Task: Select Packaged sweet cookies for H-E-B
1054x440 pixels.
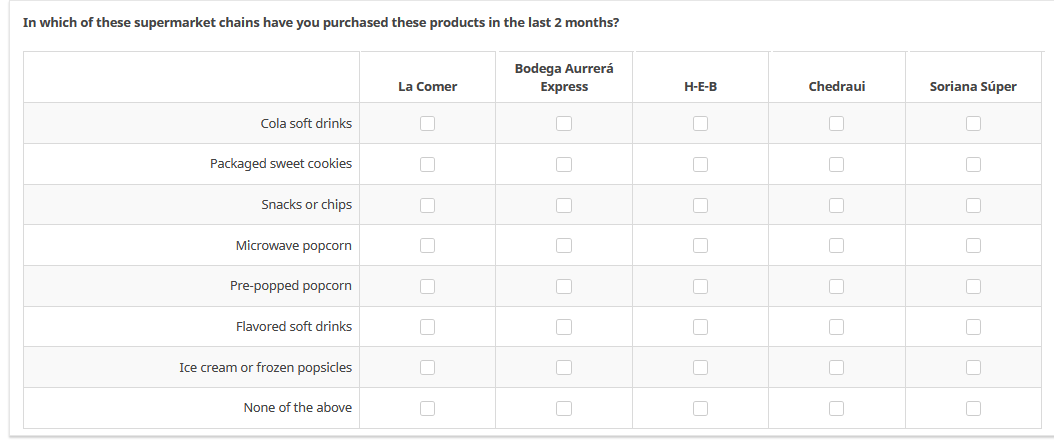Action: coord(700,164)
